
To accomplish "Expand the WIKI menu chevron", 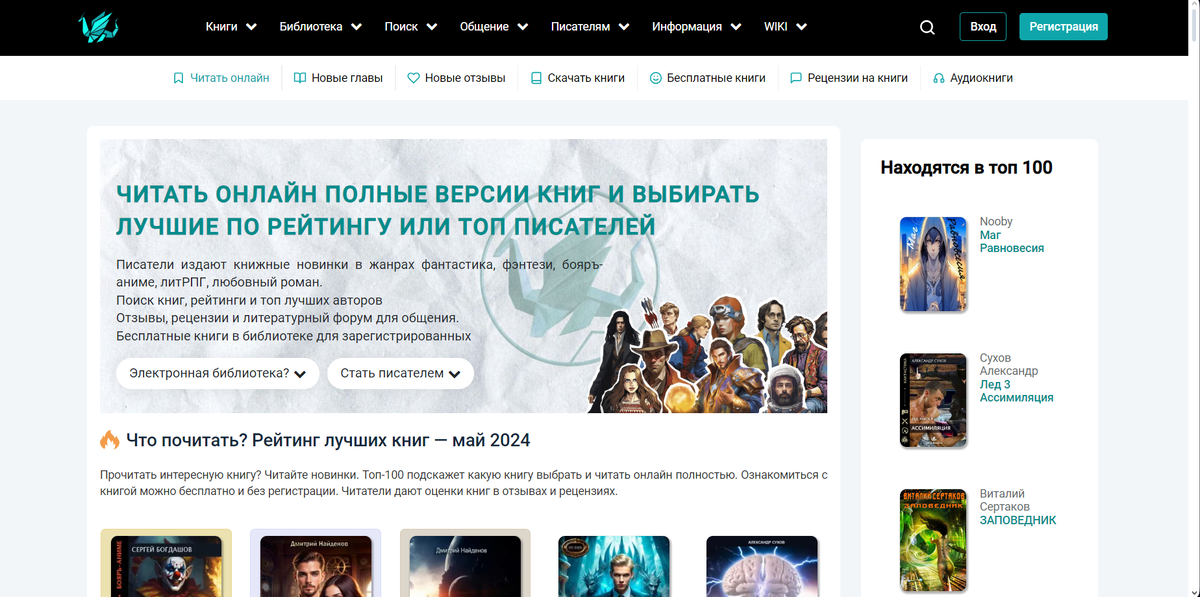I will pyautogui.click(x=801, y=27).
